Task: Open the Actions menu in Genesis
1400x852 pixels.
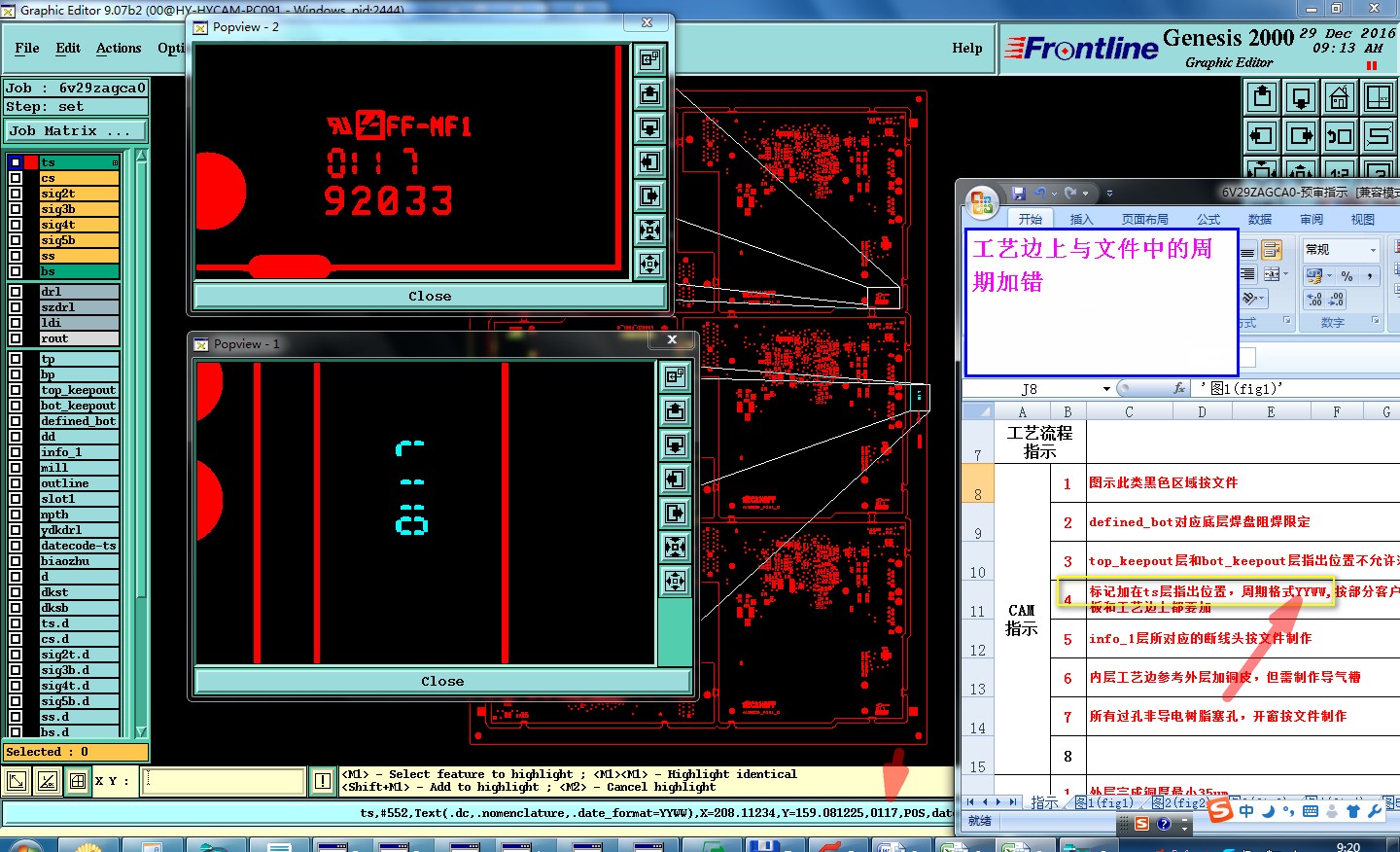Action: click(x=119, y=48)
